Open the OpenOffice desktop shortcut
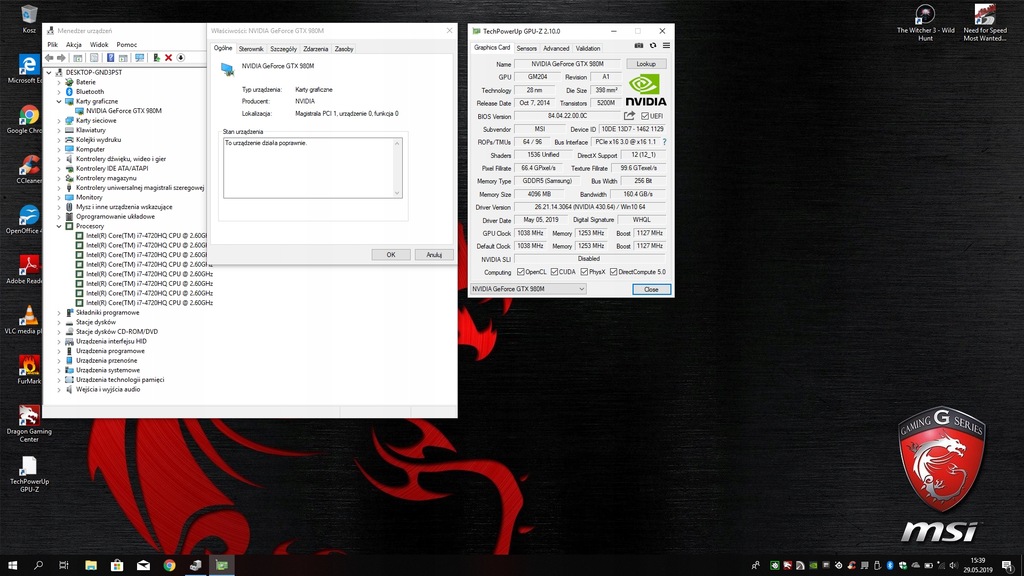 tap(26, 220)
